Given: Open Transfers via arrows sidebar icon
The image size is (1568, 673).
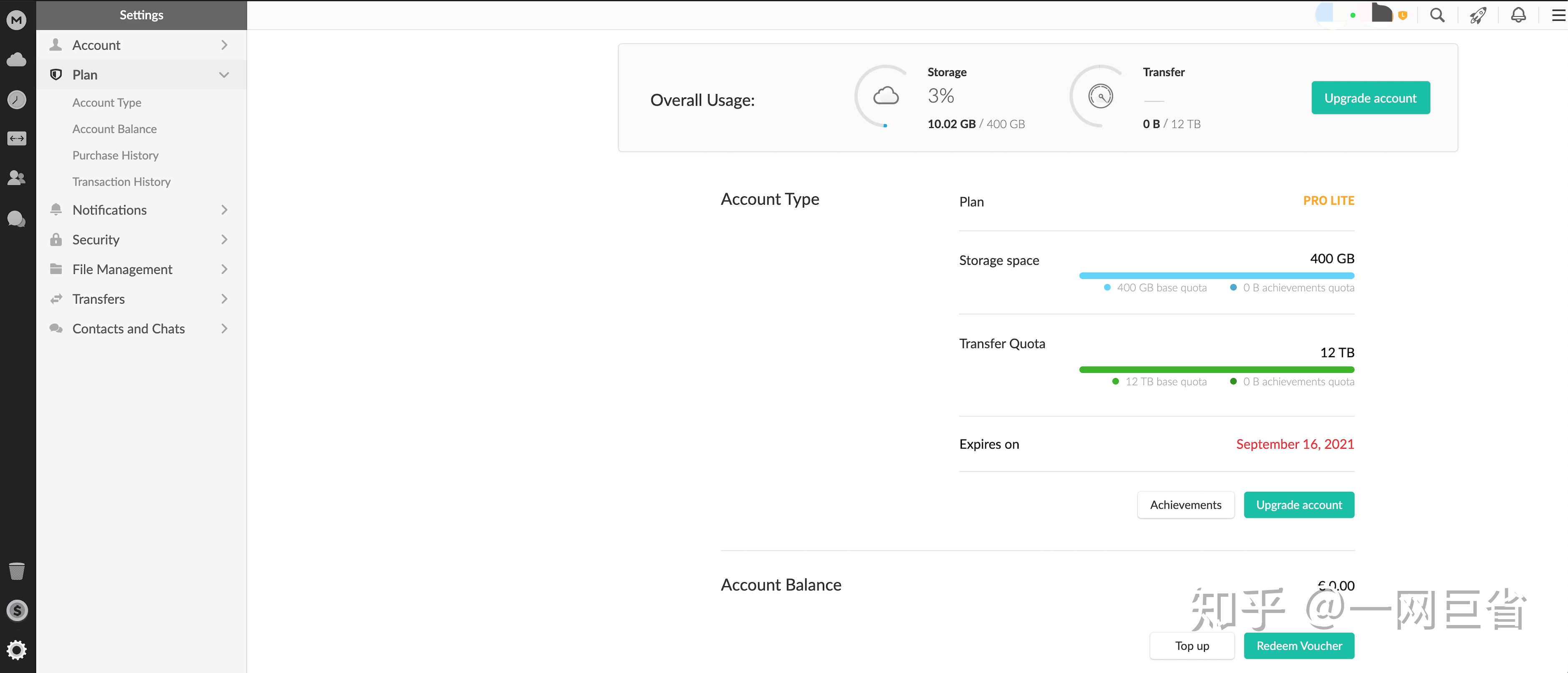Looking at the screenshot, I should point(16,138).
